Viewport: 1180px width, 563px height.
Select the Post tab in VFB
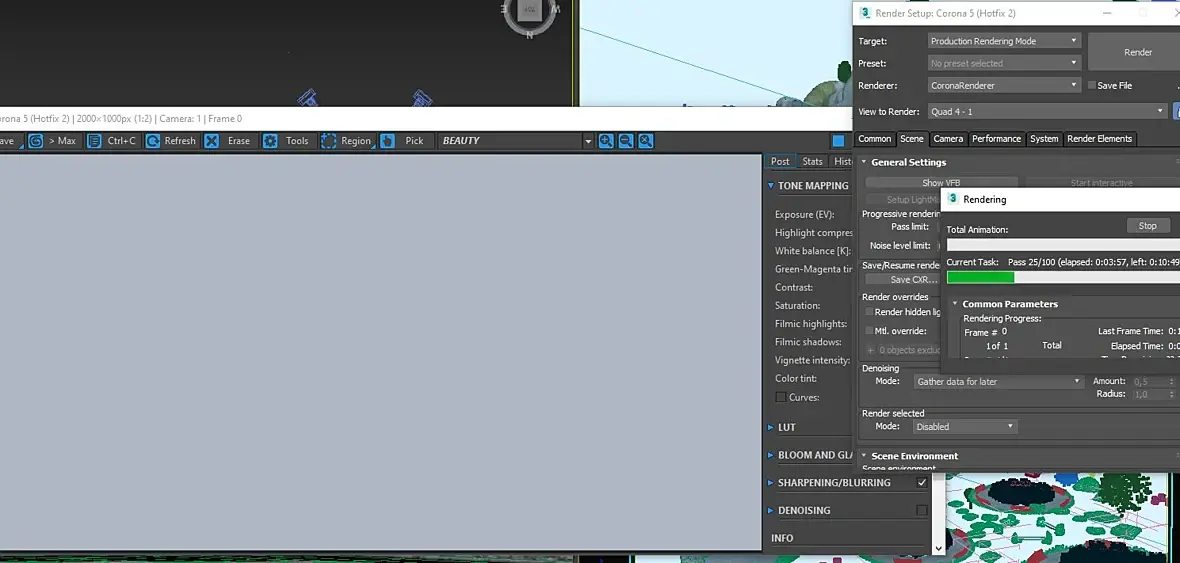click(780, 161)
